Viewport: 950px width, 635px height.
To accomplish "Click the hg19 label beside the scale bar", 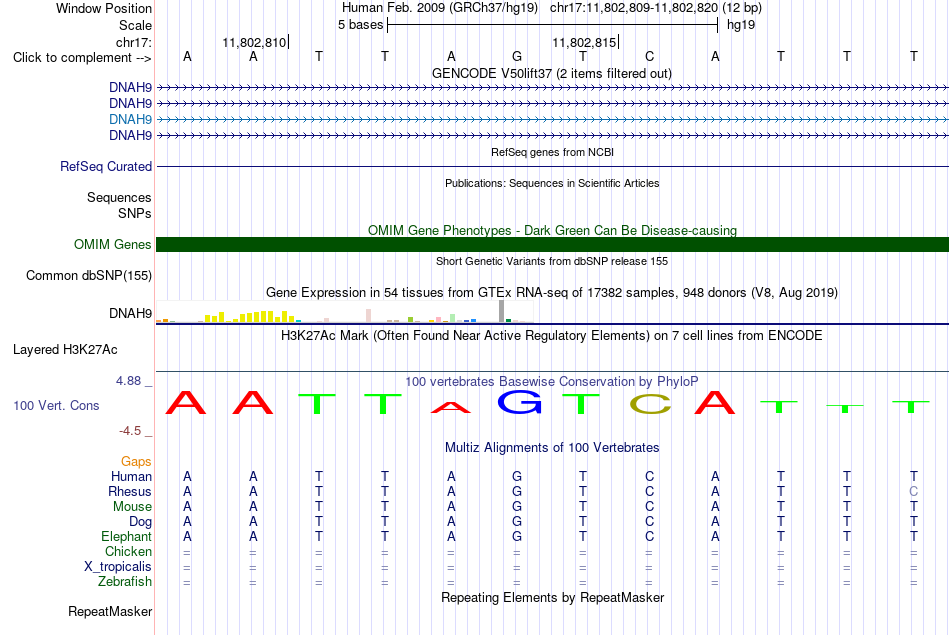I will point(741,25).
